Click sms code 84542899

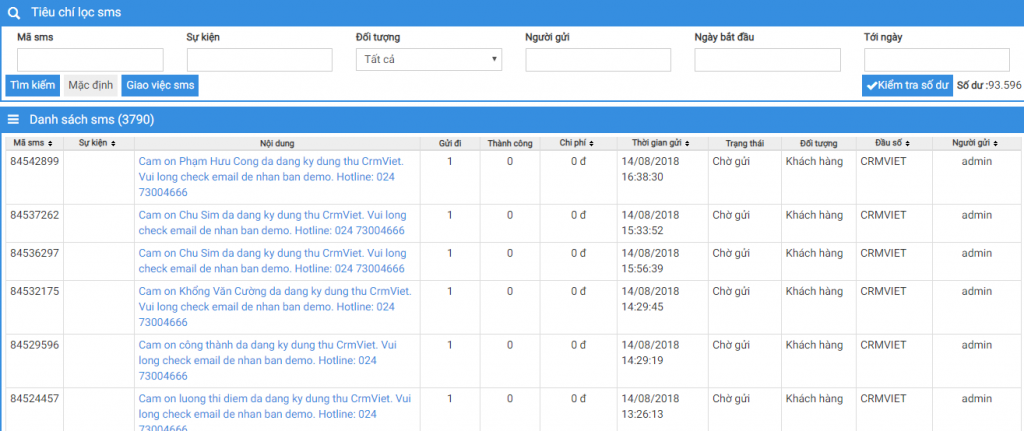click(35, 161)
